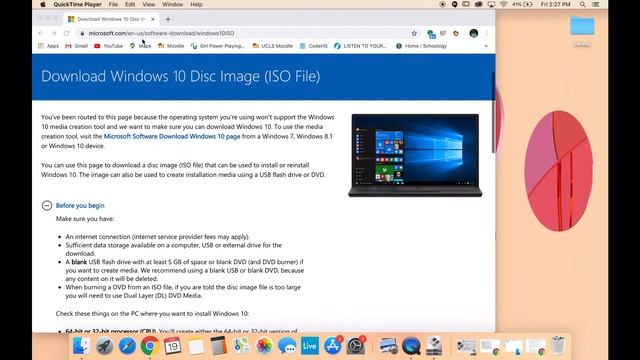Open System Preferences from the Dock

356,346
